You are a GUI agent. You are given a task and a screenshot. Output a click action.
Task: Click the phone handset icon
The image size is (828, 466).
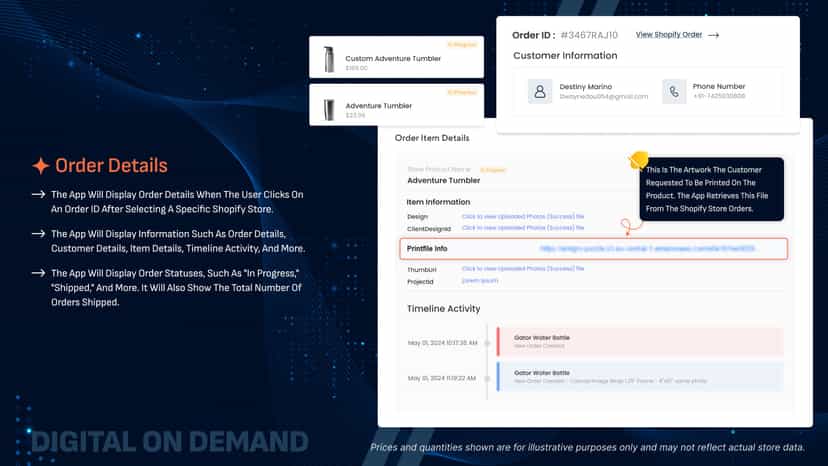[x=674, y=91]
